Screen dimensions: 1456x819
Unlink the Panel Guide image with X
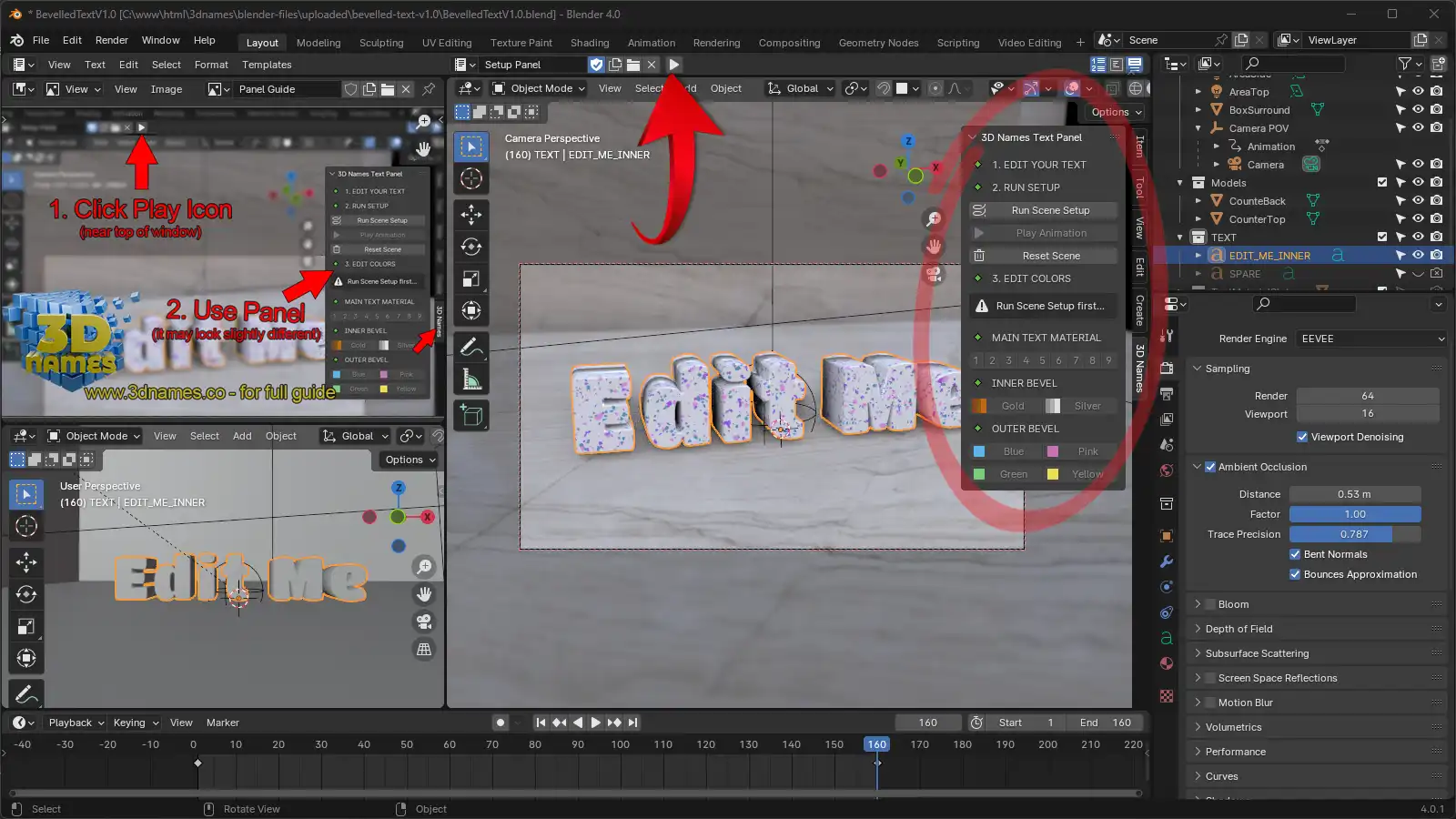click(x=406, y=89)
